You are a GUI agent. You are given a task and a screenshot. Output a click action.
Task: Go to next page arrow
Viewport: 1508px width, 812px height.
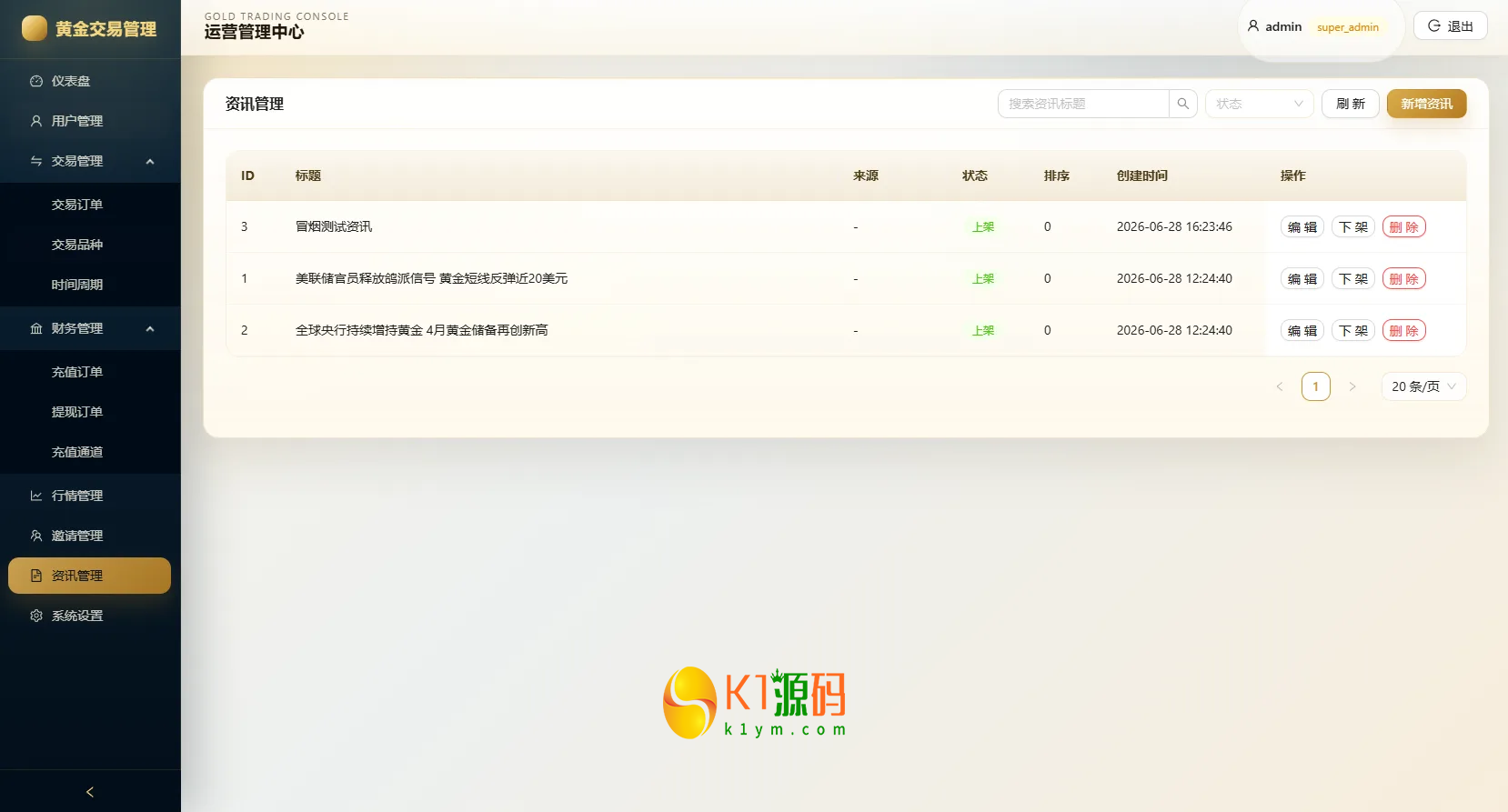click(1352, 386)
